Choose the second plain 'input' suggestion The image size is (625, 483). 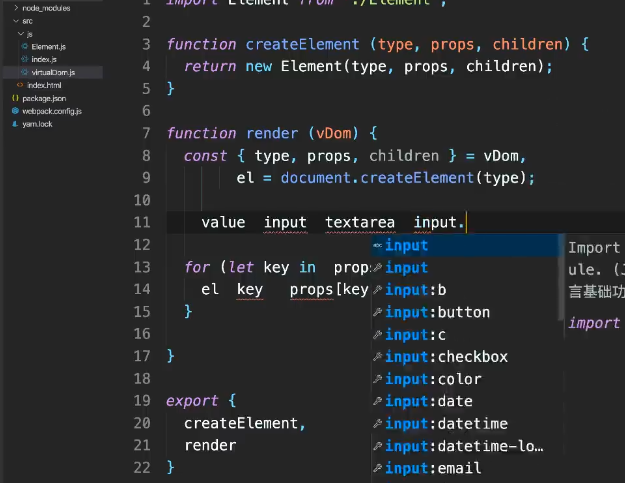(466, 268)
